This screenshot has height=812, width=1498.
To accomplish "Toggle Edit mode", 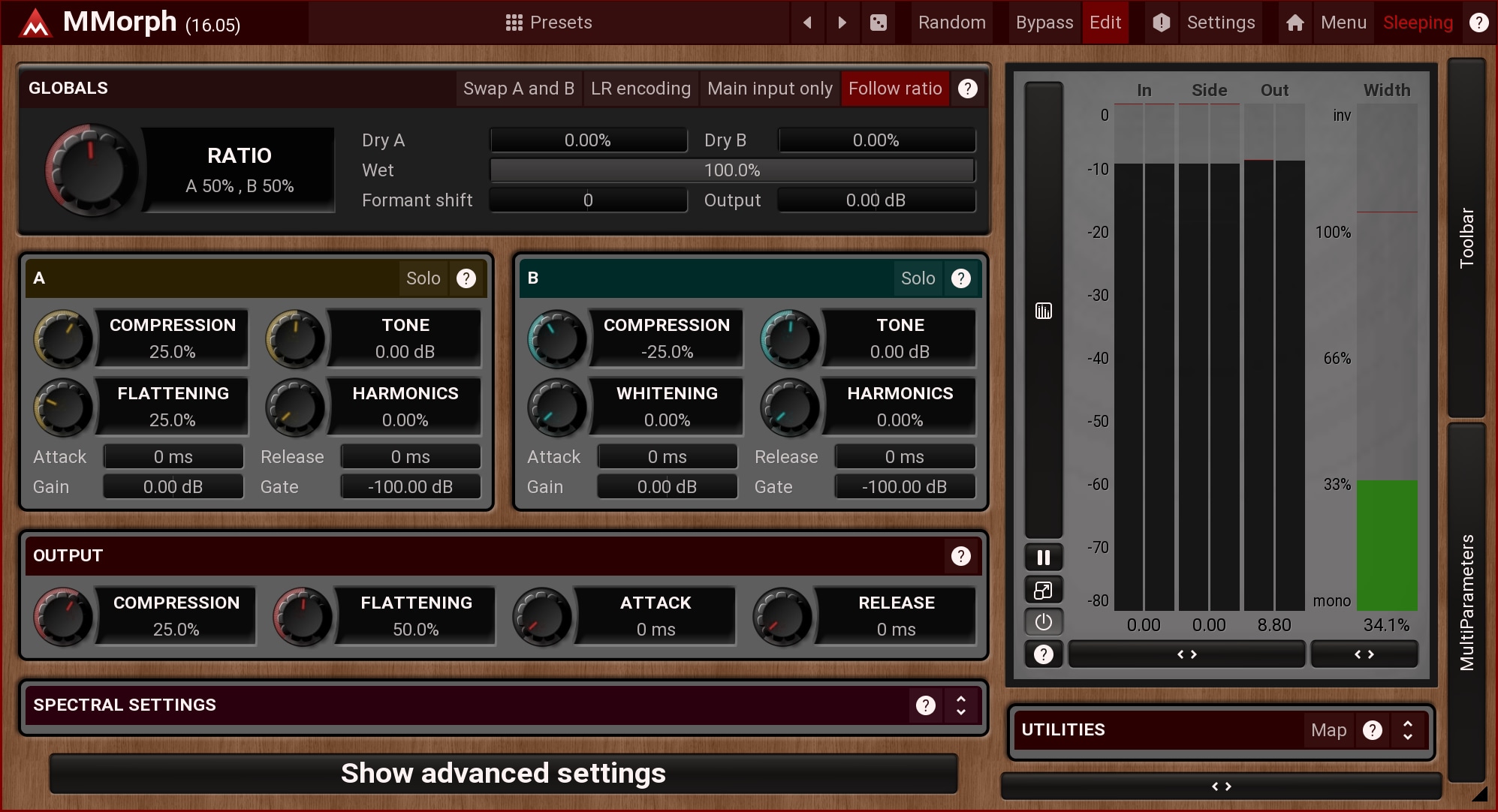I will (1105, 23).
